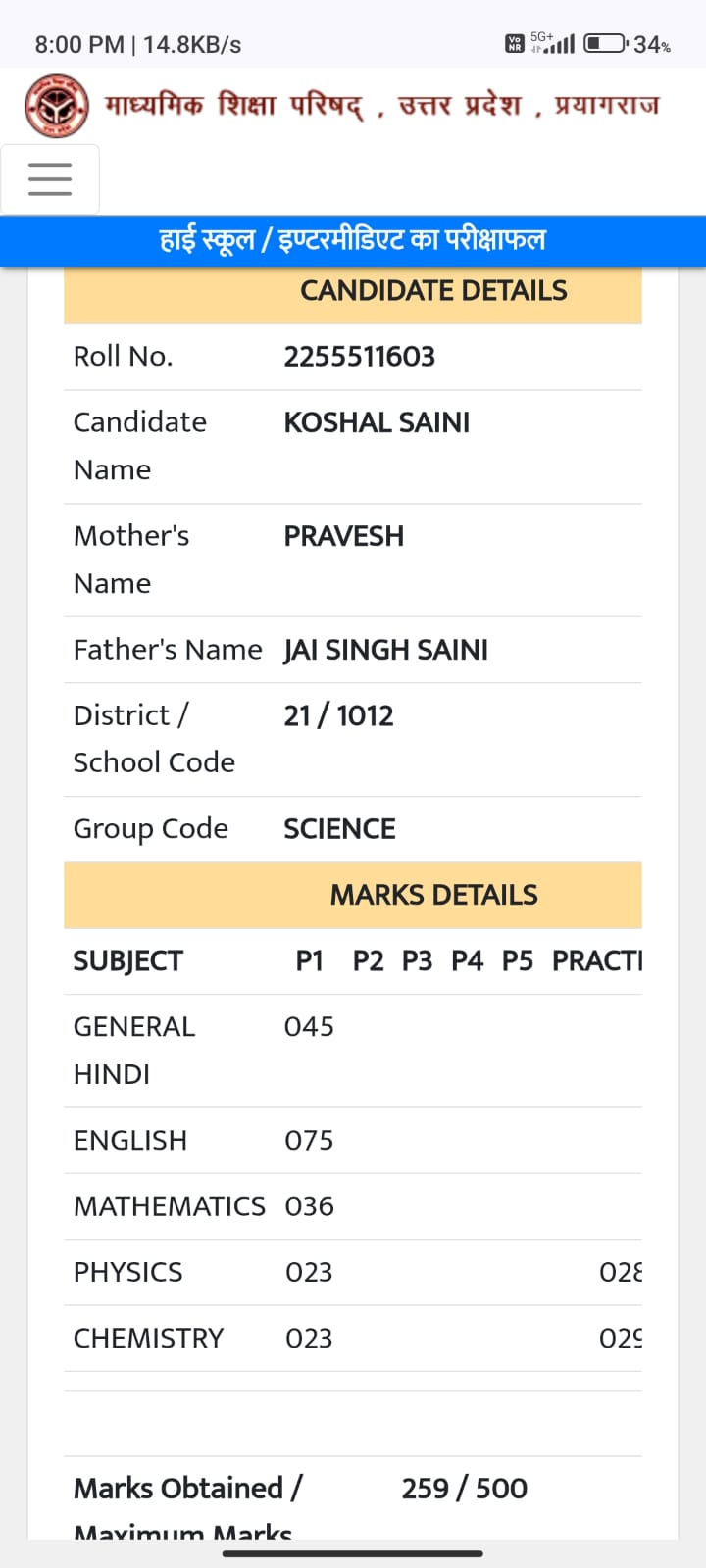Select the Hindi board title header text
The height and width of the screenshot is (1568, 706).
(x=382, y=105)
